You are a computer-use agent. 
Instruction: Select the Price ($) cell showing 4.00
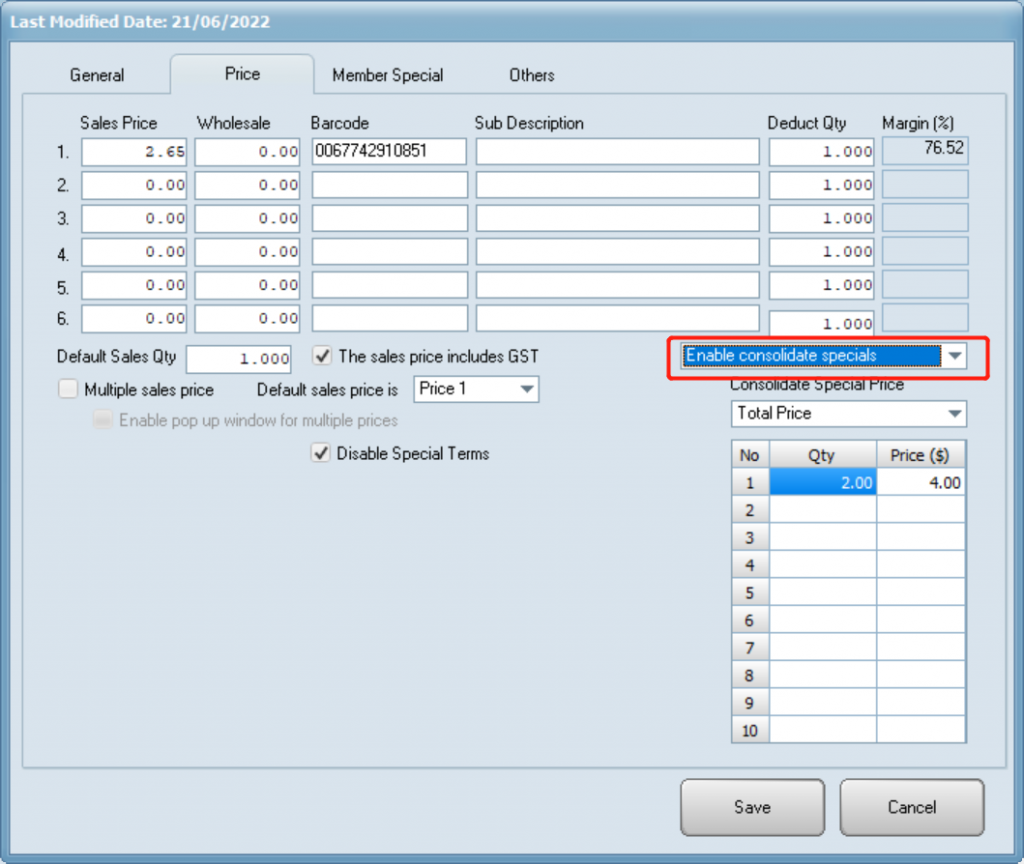pyautogui.click(x=921, y=483)
